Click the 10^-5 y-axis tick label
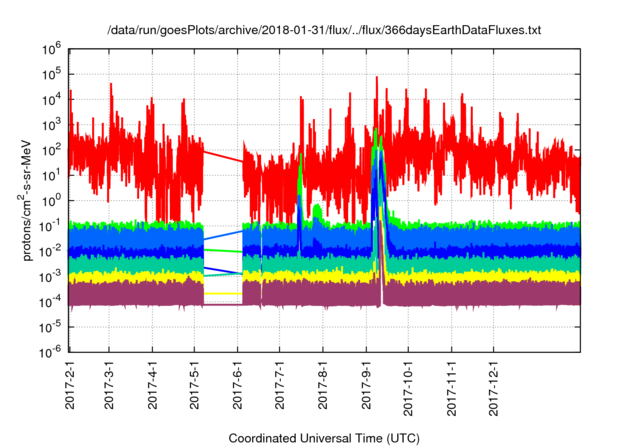Viewport: 640px width, 448px height. click(50, 327)
